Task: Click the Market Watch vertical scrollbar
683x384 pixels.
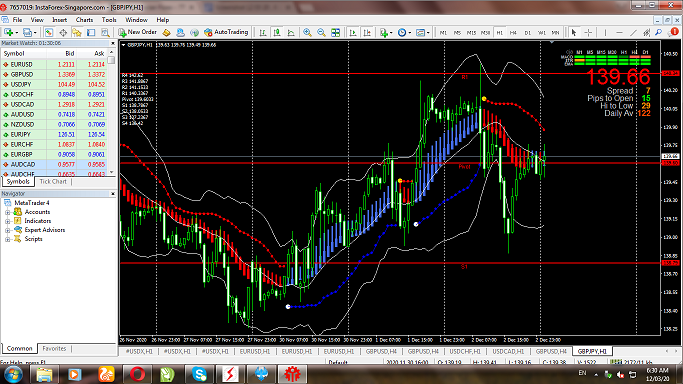Action: click(x=112, y=113)
